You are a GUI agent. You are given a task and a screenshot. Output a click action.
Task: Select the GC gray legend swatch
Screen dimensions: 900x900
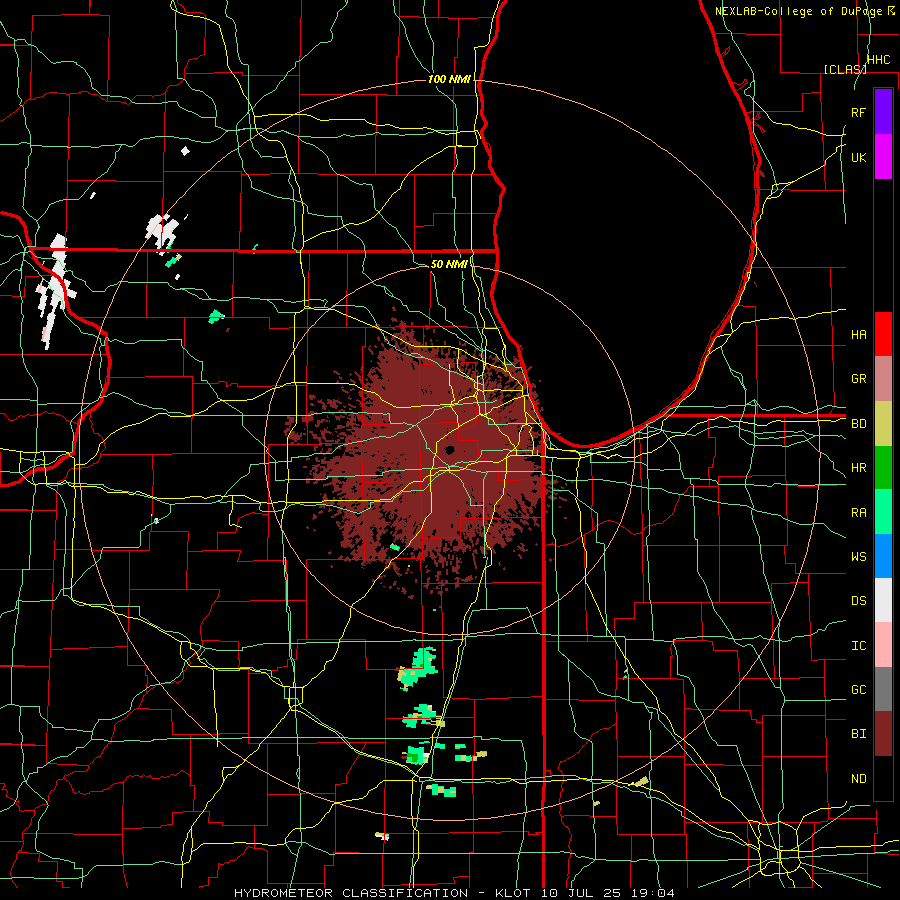(x=883, y=689)
